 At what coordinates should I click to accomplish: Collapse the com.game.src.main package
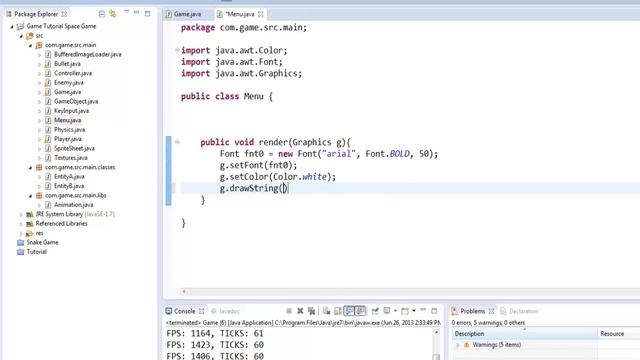[x=30, y=45]
